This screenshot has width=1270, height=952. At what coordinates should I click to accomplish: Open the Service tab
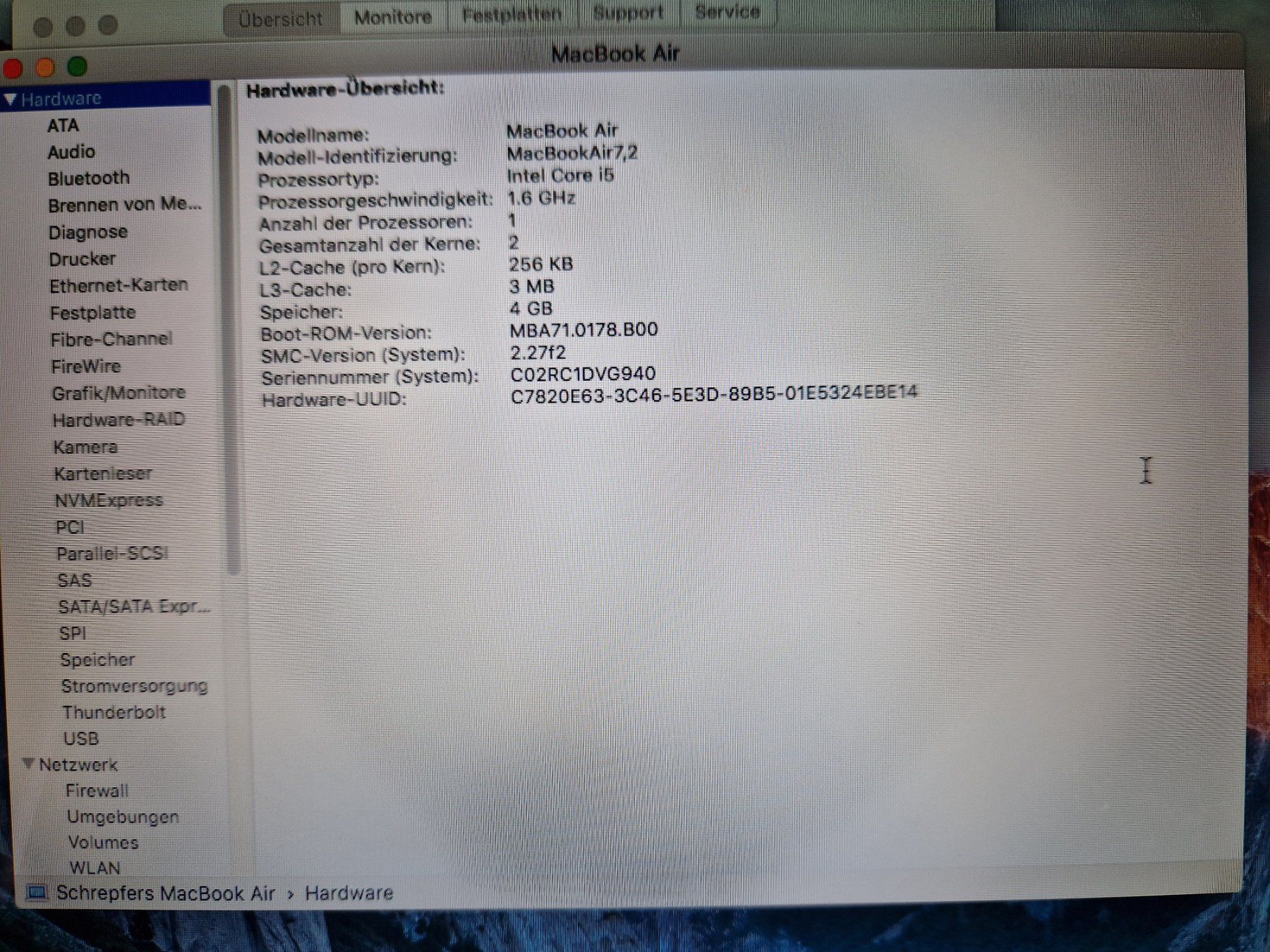point(727,11)
